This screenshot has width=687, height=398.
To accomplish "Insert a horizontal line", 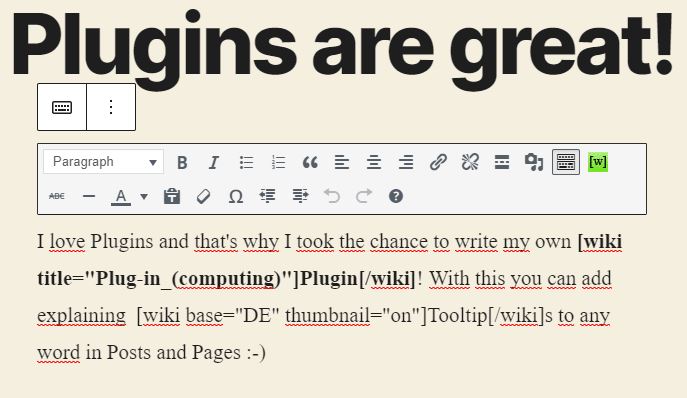I will click(x=89, y=196).
